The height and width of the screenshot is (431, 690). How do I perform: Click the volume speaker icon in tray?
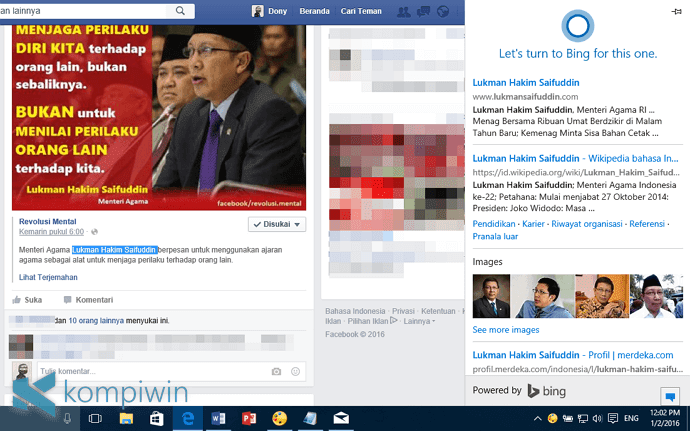click(x=597, y=419)
